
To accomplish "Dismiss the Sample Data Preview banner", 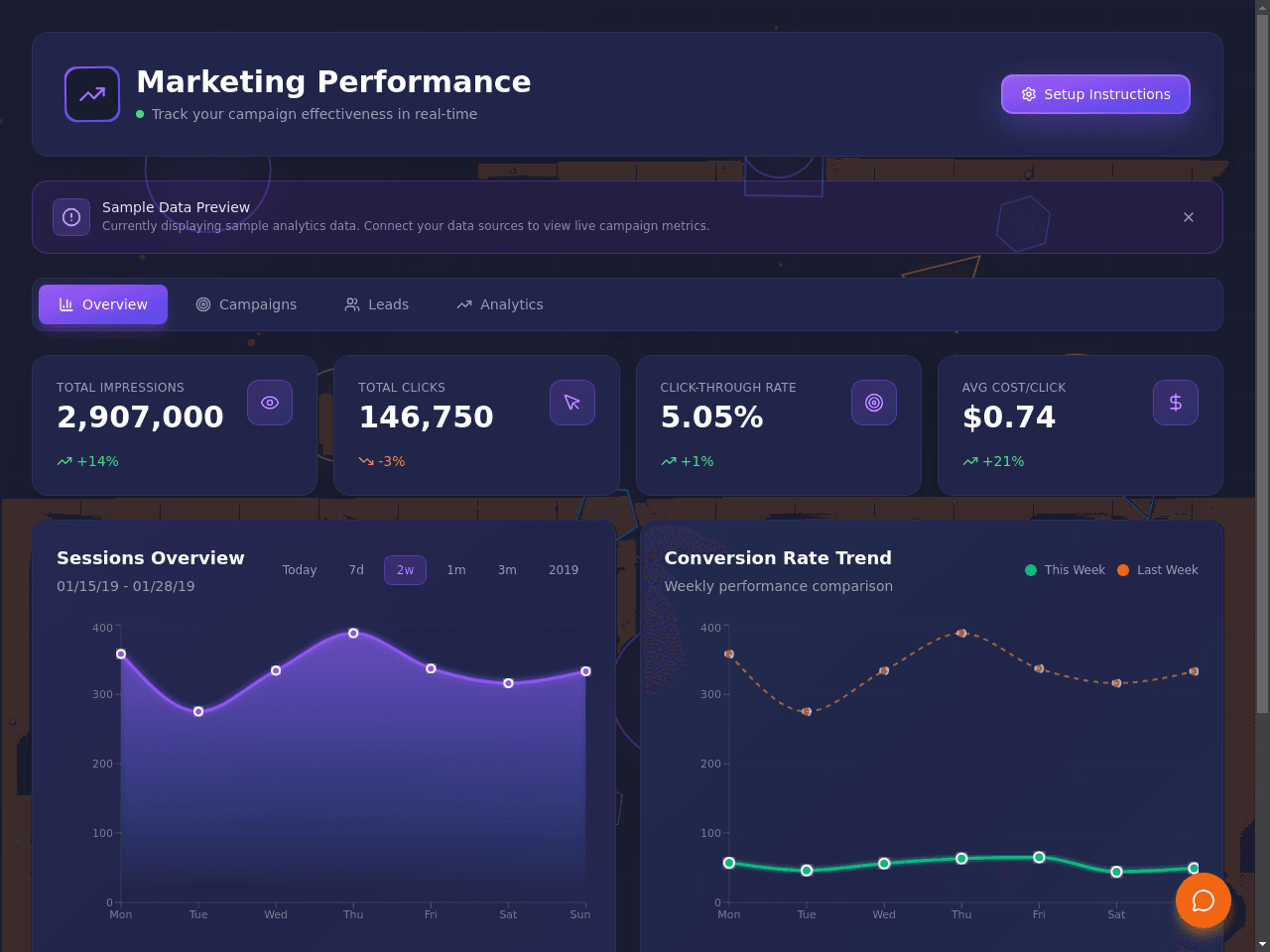I will 1189,217.
